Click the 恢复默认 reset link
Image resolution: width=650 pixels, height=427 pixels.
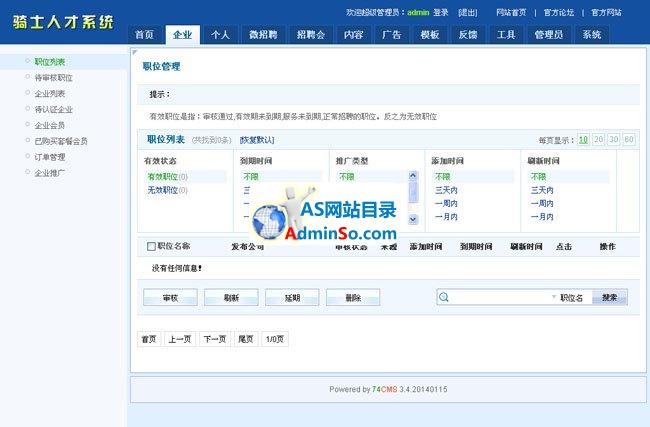pos(257,140)
